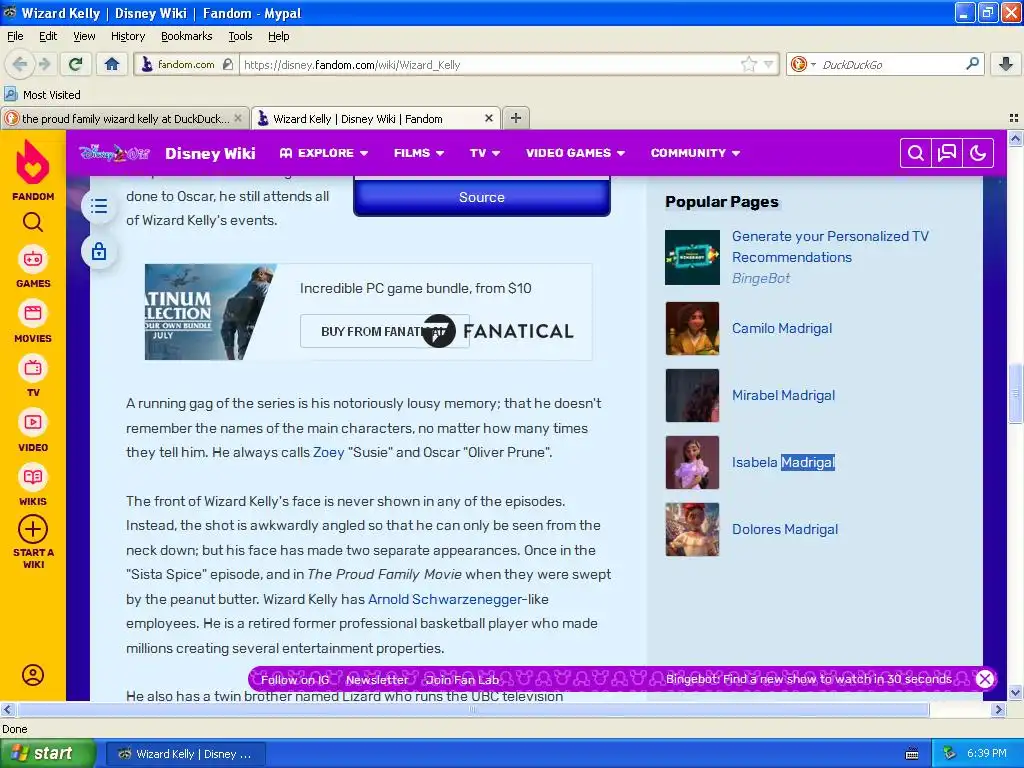Open the Windows Start button
The image size is (1024, 768).
pyautogui.click(x=47, y=754)
